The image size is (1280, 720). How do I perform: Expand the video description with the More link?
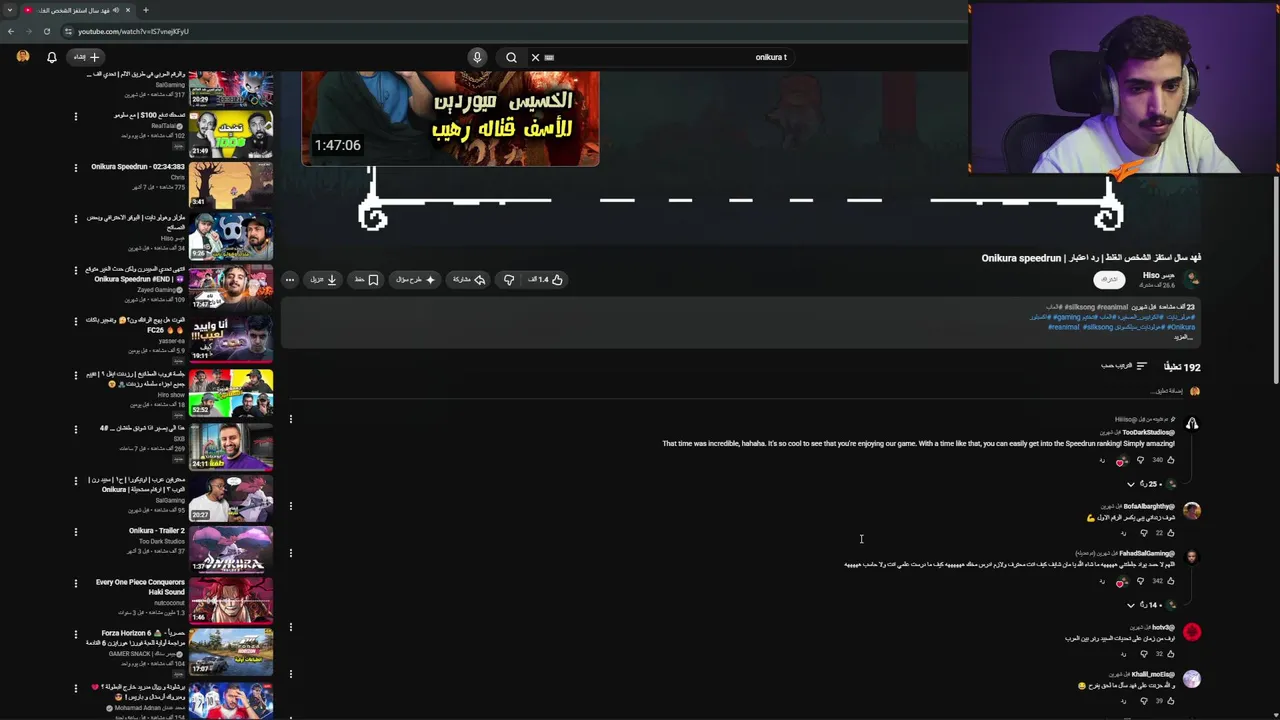tap(1184, 337)
